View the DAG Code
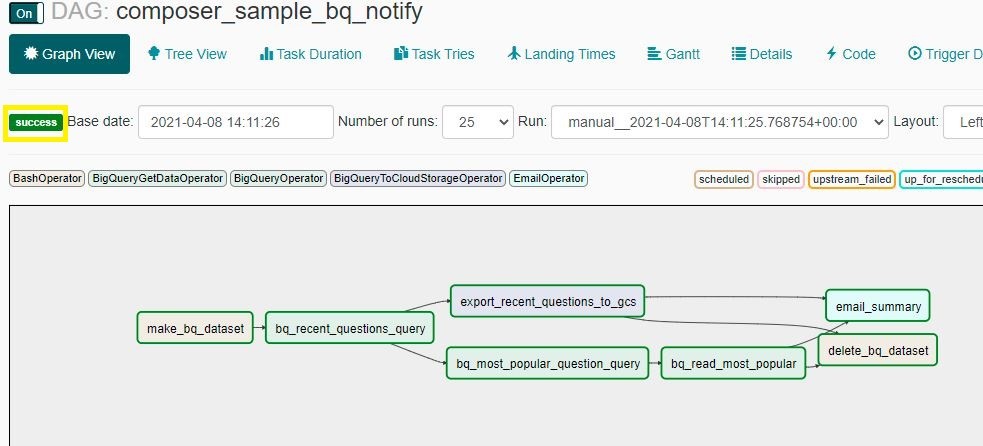Screen dimensions: 983x446 (850, 54)
